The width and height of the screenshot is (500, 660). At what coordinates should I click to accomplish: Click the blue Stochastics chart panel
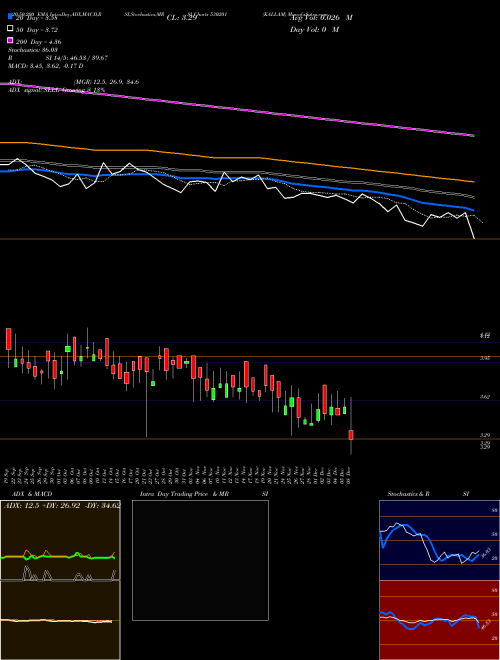(439, 540)
